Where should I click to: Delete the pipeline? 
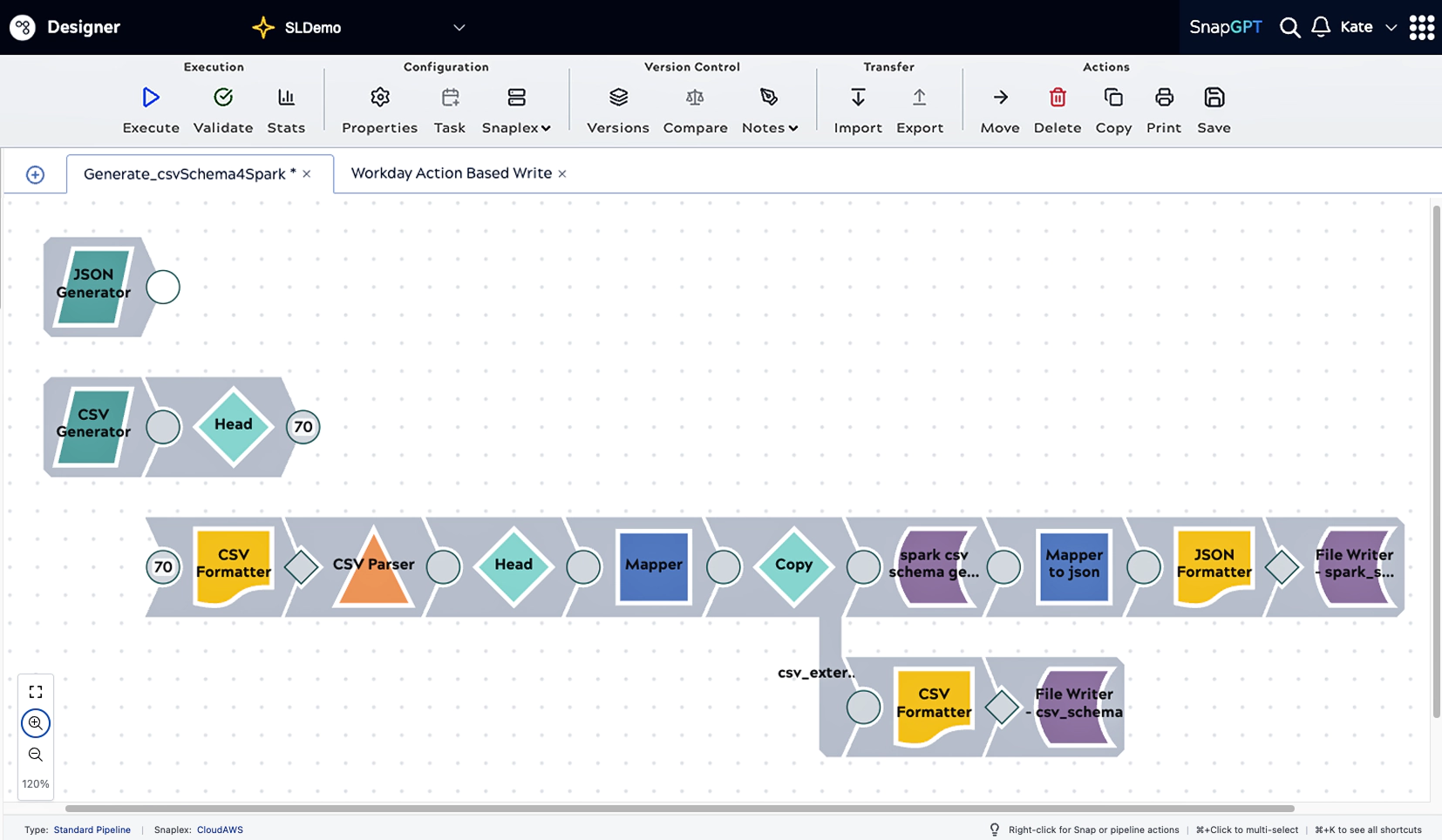pos(1058,97)
